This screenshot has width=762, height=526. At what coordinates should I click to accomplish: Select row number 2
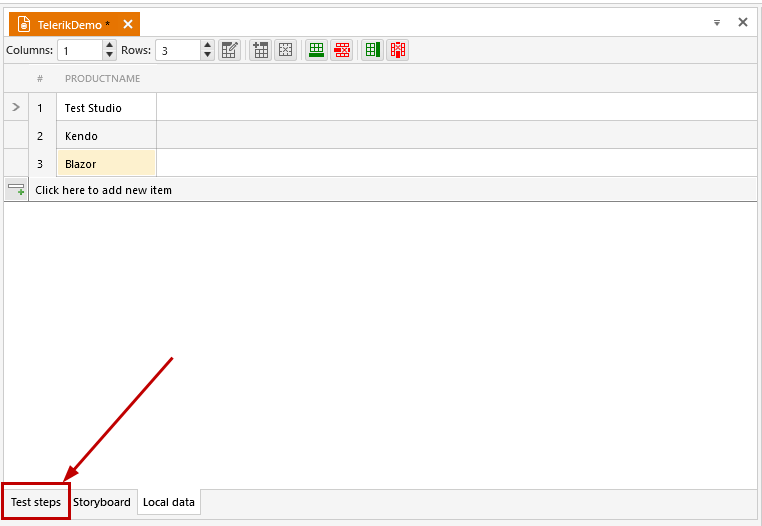point(40,136)
